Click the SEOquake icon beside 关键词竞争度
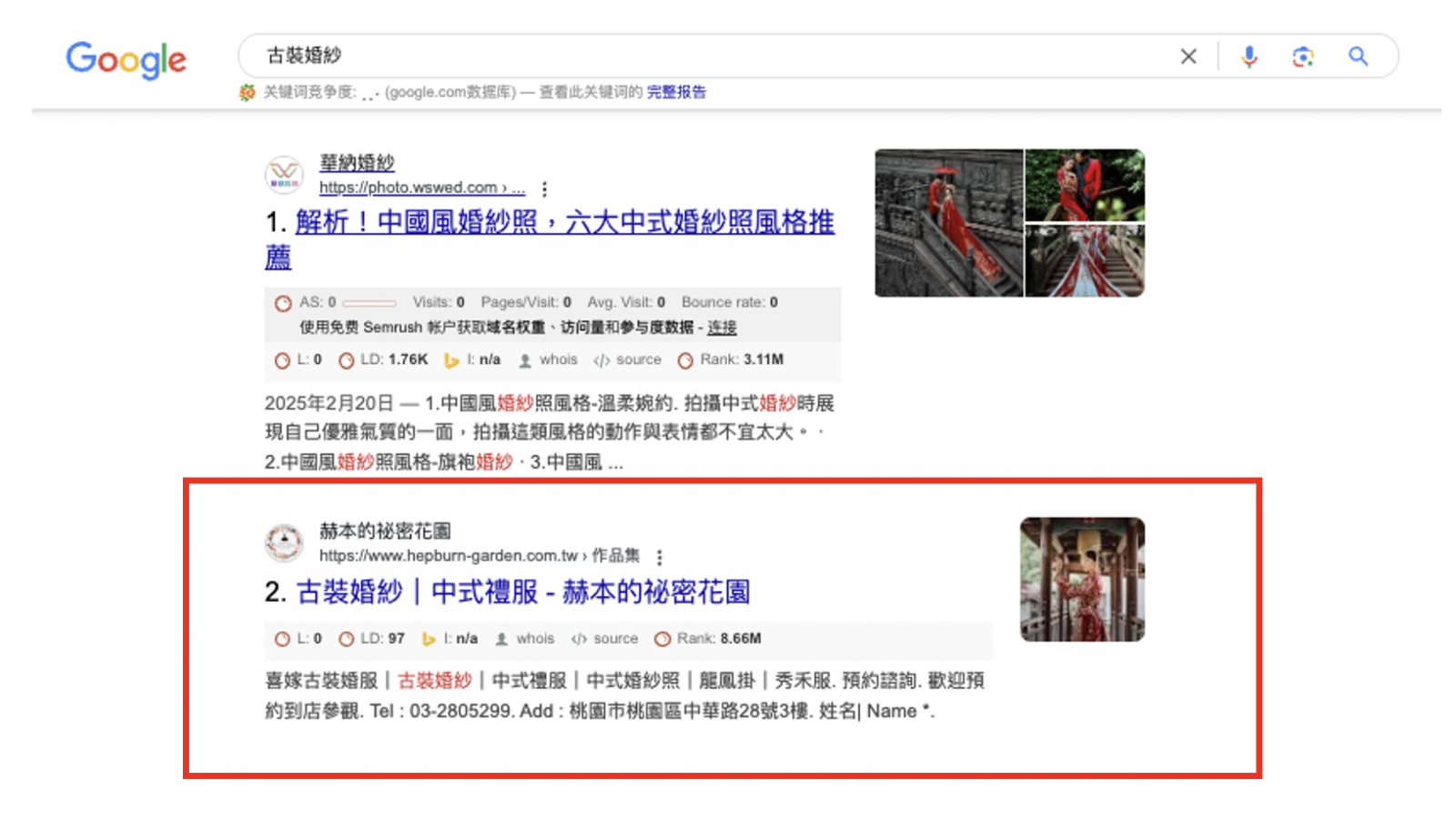 [248, 92]
